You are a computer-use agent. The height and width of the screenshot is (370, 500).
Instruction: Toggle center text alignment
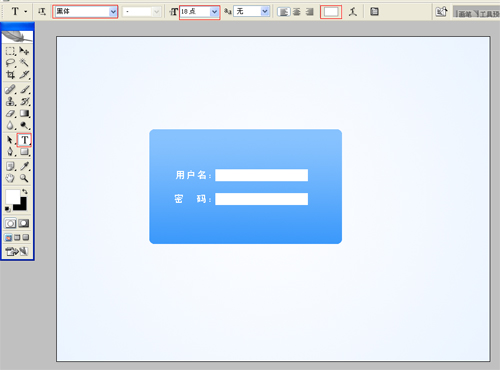[x=297, y=12]
